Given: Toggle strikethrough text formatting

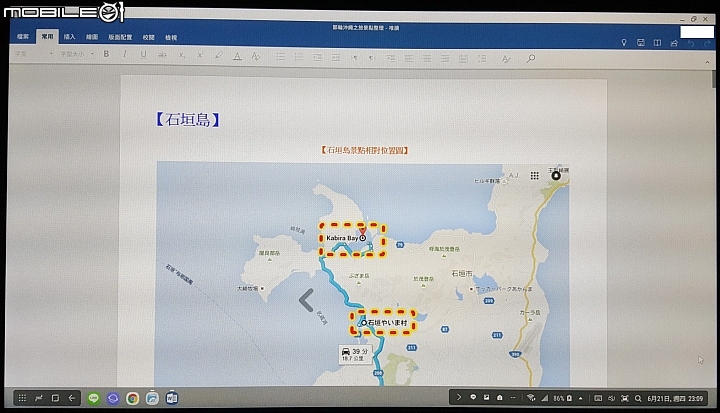Looking at the screenshot, I should [x=162, y=55].
